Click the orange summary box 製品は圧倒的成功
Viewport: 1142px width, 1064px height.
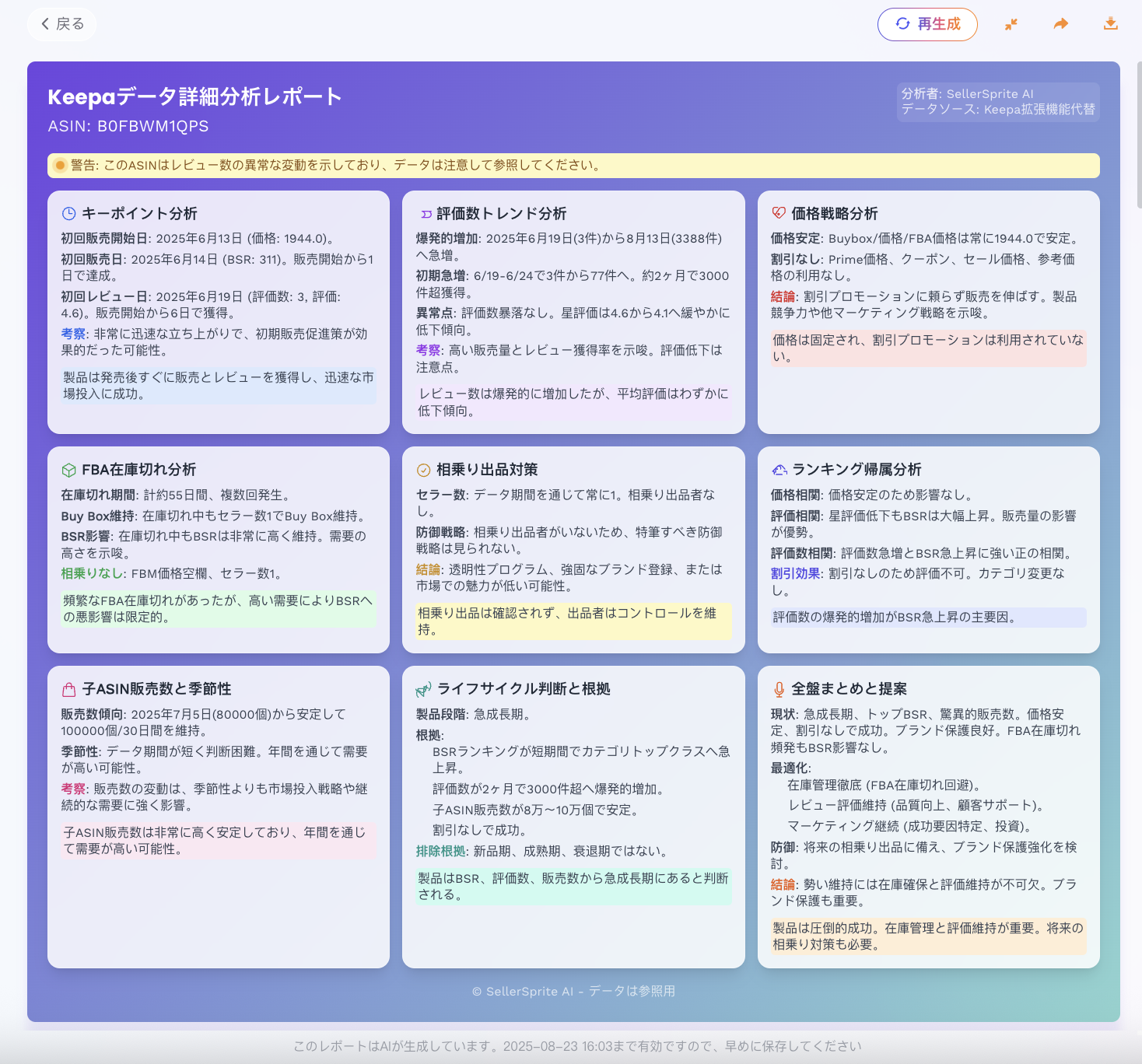[929, 936]
